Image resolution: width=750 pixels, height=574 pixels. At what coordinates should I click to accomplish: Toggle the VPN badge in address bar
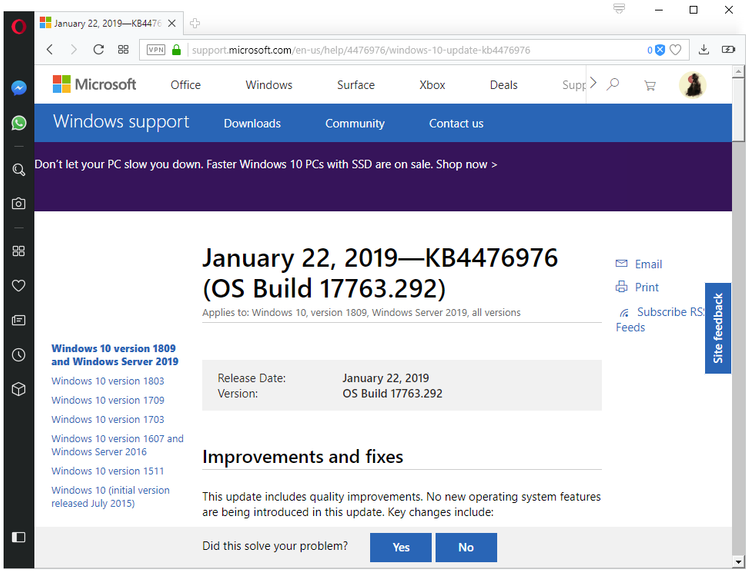point(156,49)
